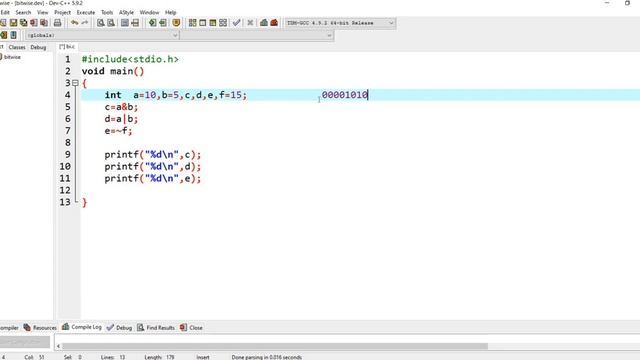Click the Redo toolbar icon
The width and height of the screenshot is (640, 360).
84,23
